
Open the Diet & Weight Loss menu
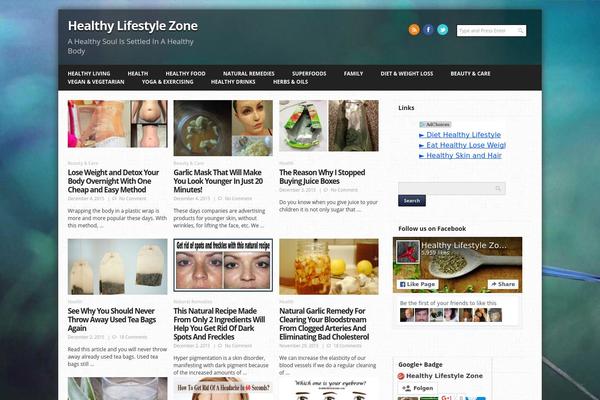tap(407, 73)
